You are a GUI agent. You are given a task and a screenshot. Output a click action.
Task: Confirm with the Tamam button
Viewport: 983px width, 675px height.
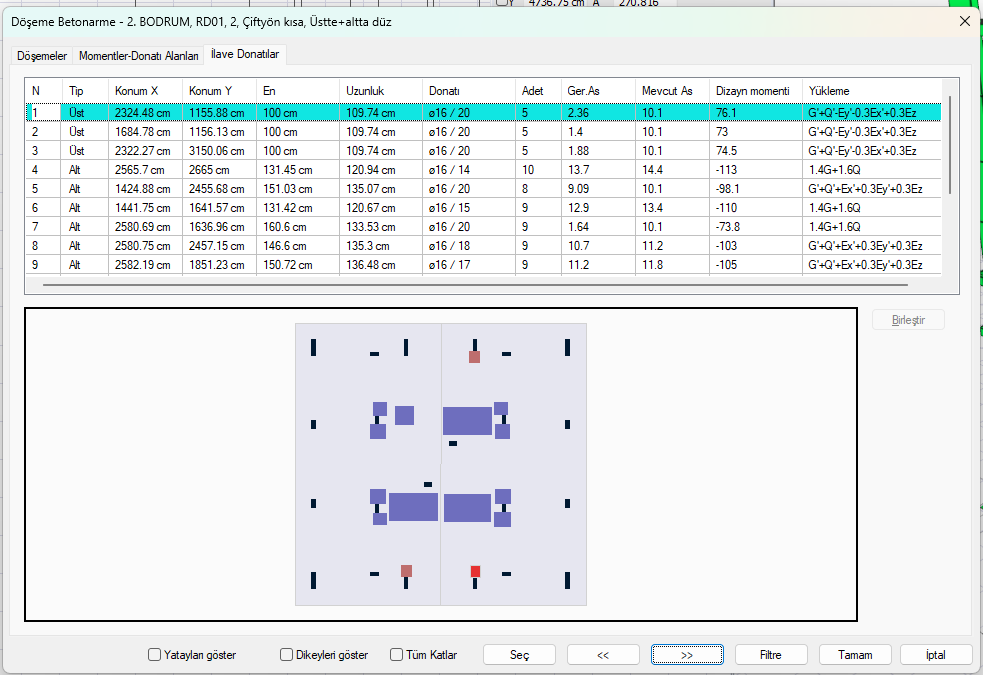pos(855,654)
